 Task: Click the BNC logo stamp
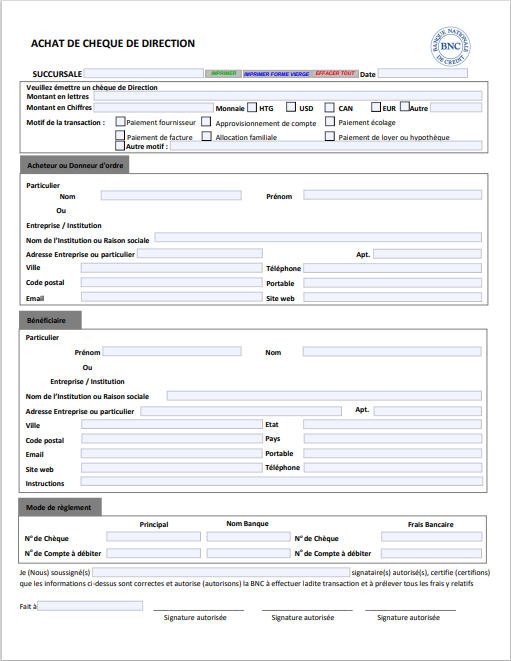450,46
